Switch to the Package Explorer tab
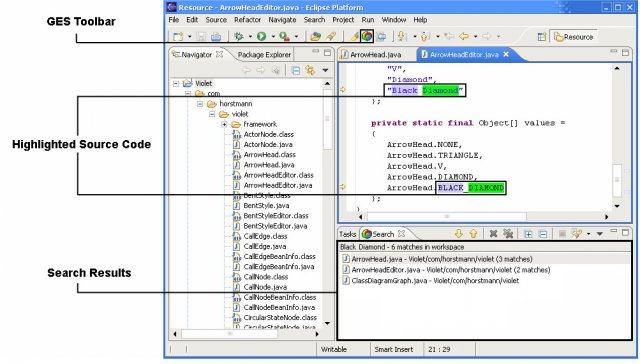Screen dimensions: 640x364 [x=264, y=55]
